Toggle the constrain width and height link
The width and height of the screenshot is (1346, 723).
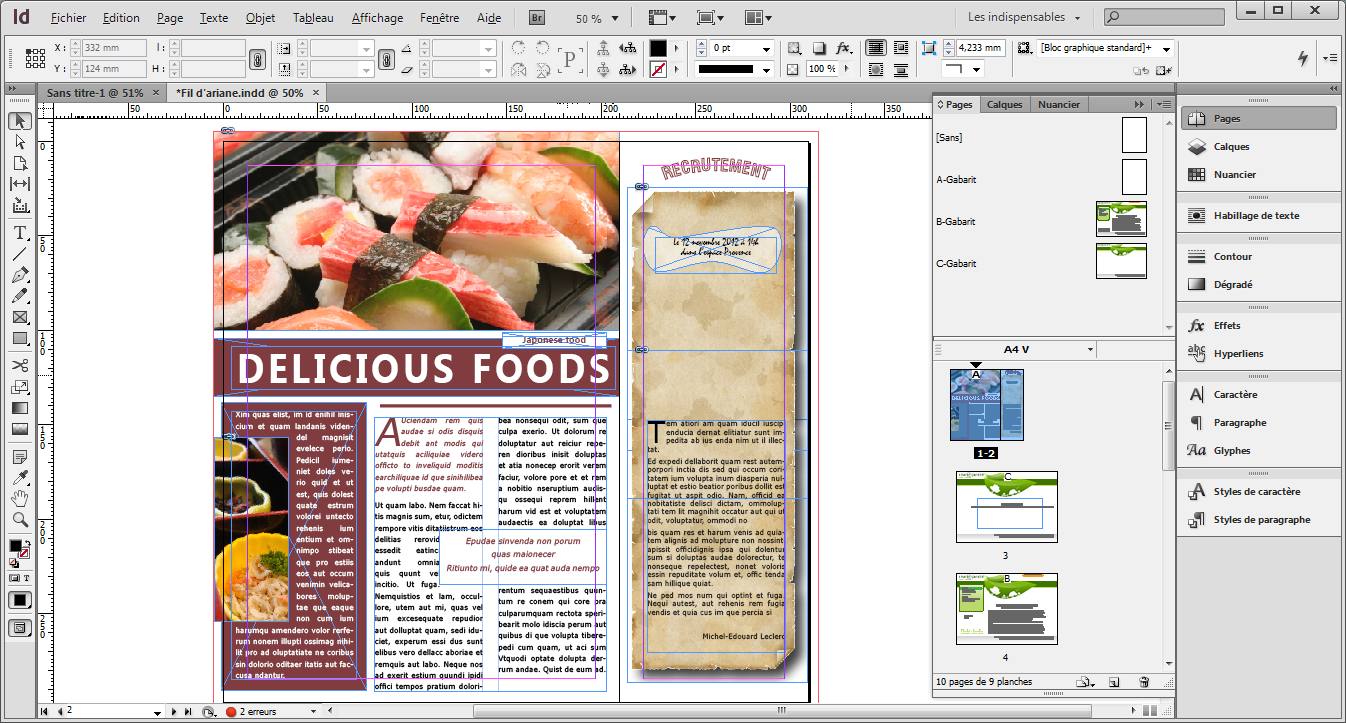[257, 59]
